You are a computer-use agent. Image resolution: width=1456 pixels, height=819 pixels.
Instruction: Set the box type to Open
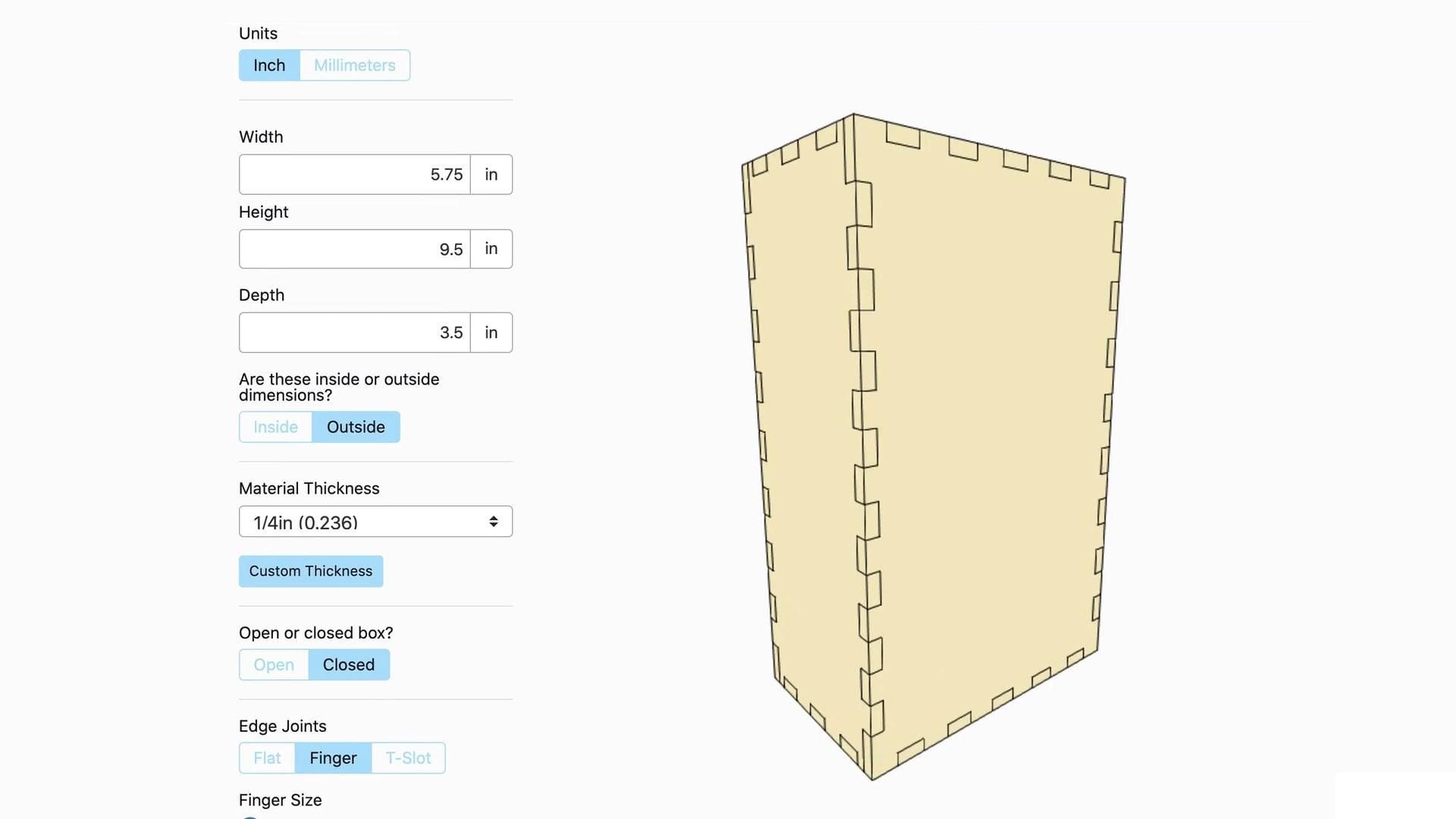click(274, 665)
